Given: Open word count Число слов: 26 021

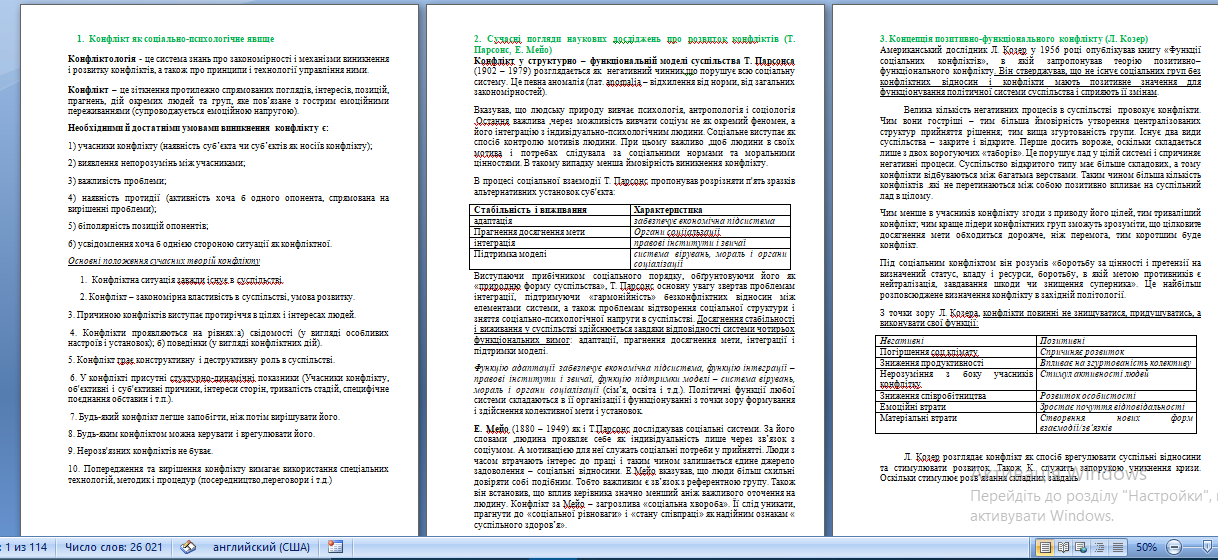Looking at the screenshot, I should pos(114,548).
